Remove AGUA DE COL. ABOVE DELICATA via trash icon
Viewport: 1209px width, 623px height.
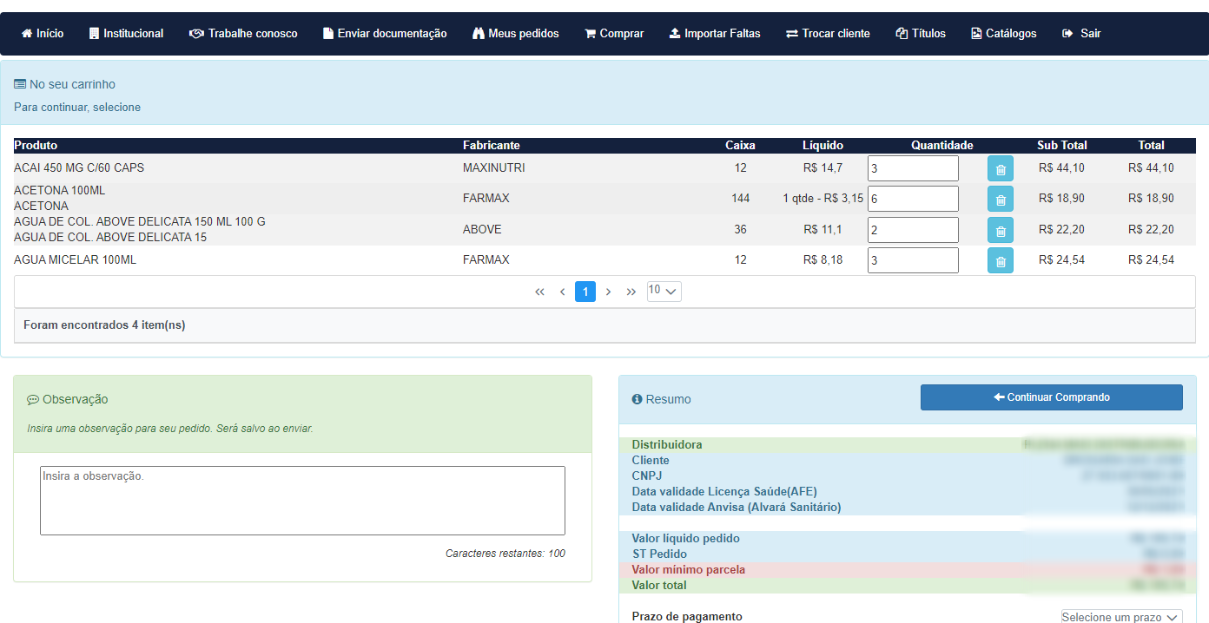pos(1000,230)
